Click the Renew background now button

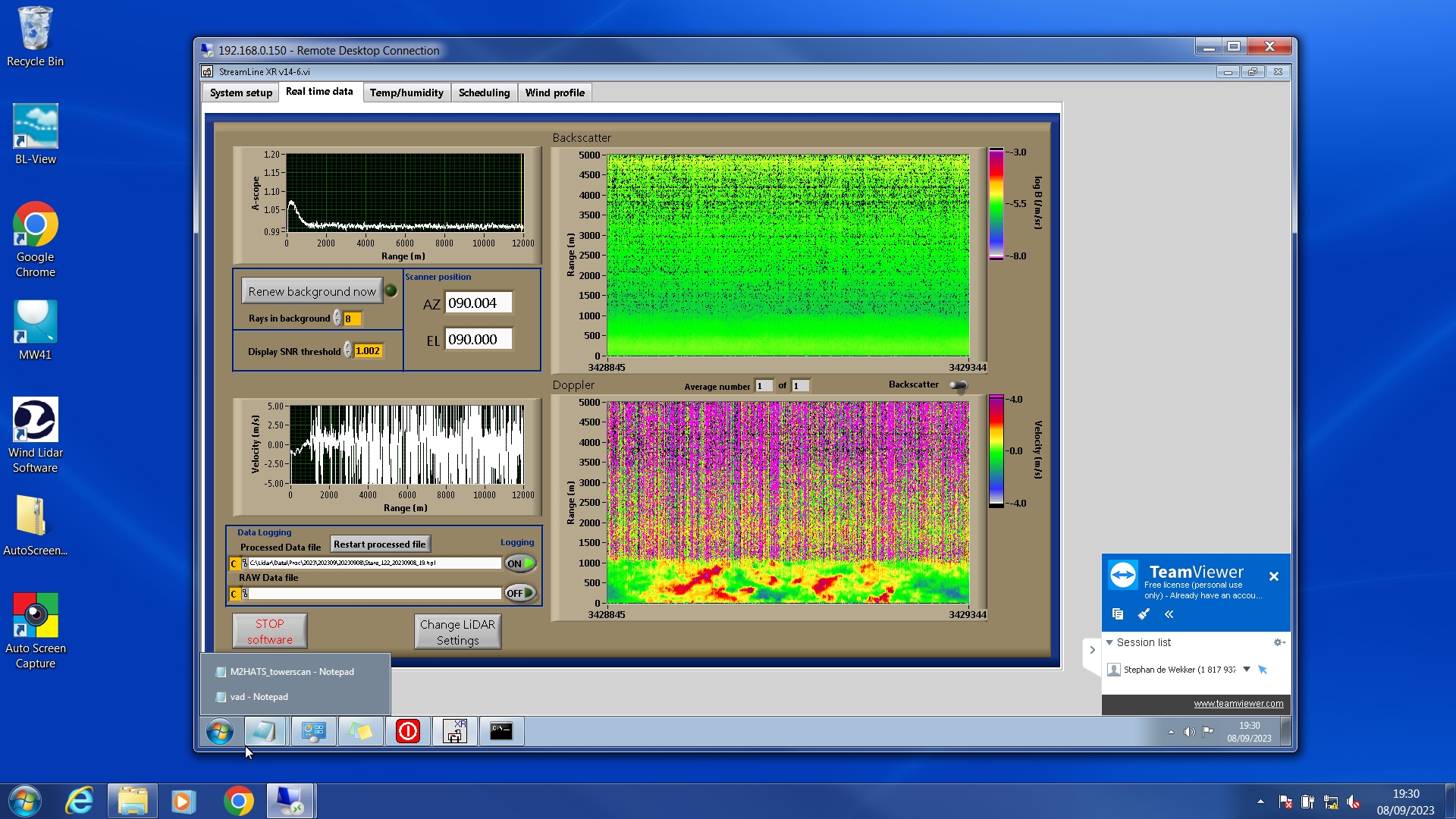[x=312, y=291]
